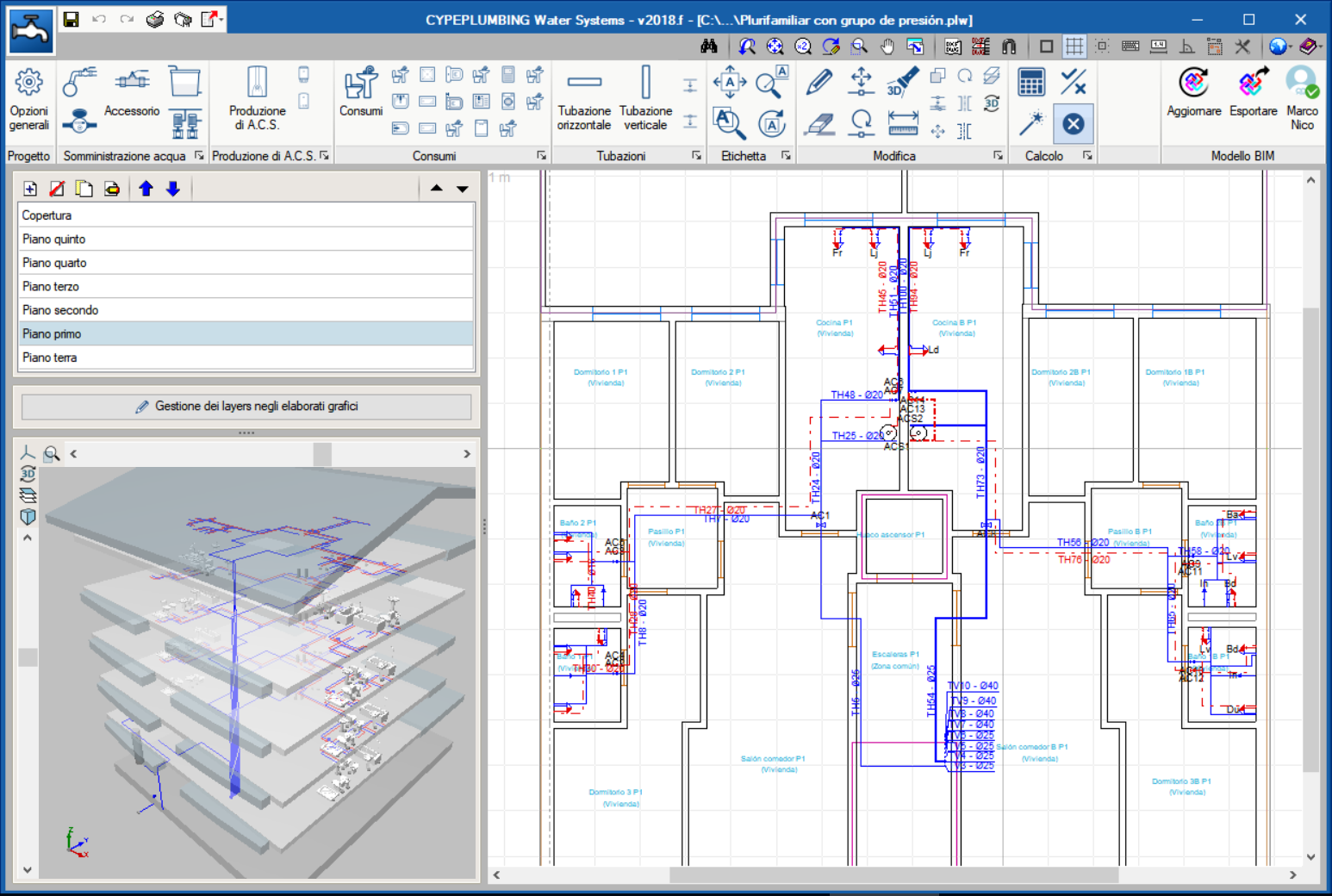The width and height of the screenshot is (1332, 896).
Task: Expand Produzione di A.C.S. group launcher
Action: [x=324, y=156]
